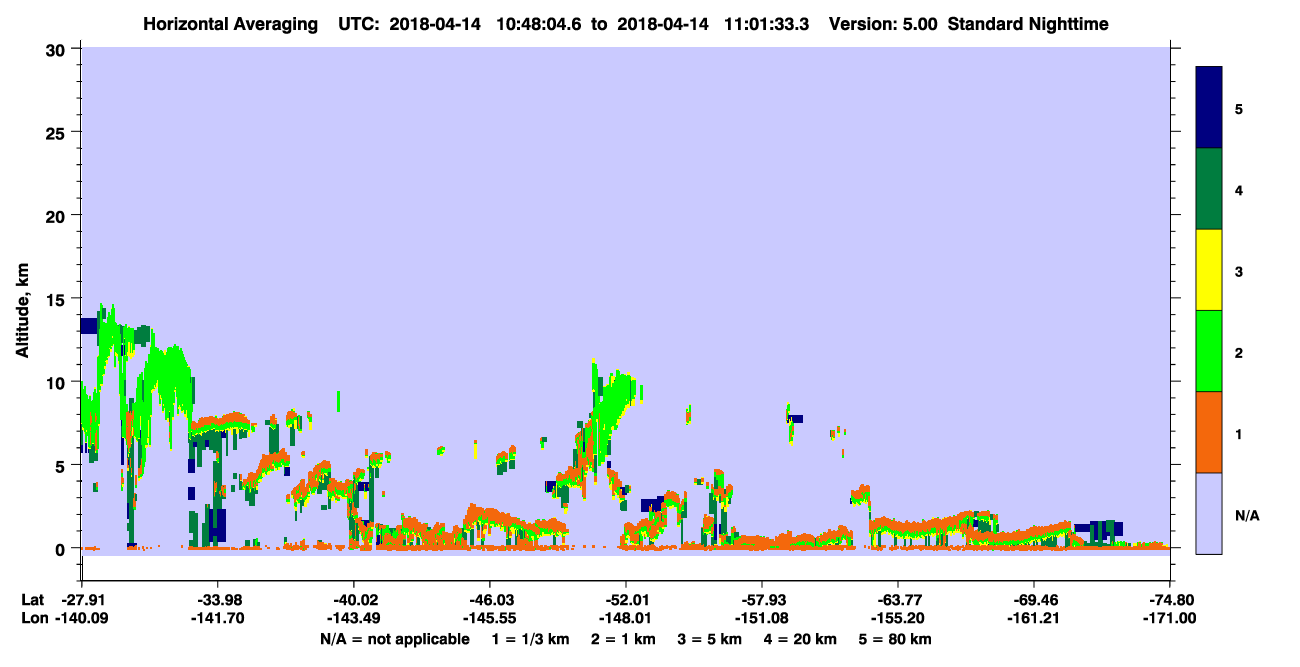Click the '3 = 5 km' legend note

click(710, 639)
